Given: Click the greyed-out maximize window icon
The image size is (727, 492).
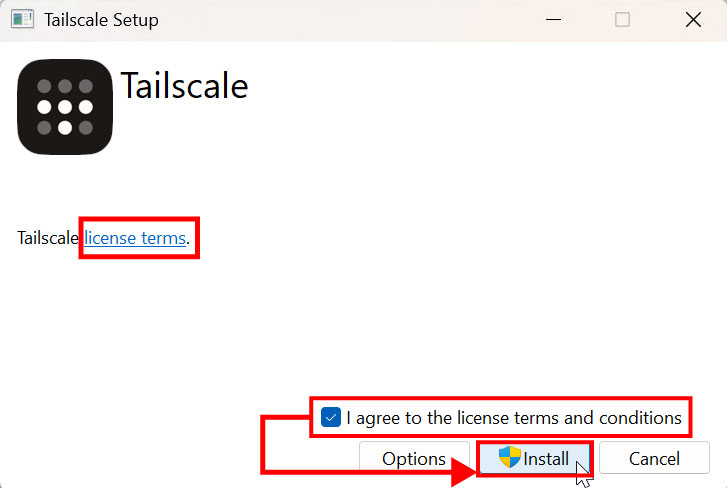Looking at the screenshot, I should 622,19.
